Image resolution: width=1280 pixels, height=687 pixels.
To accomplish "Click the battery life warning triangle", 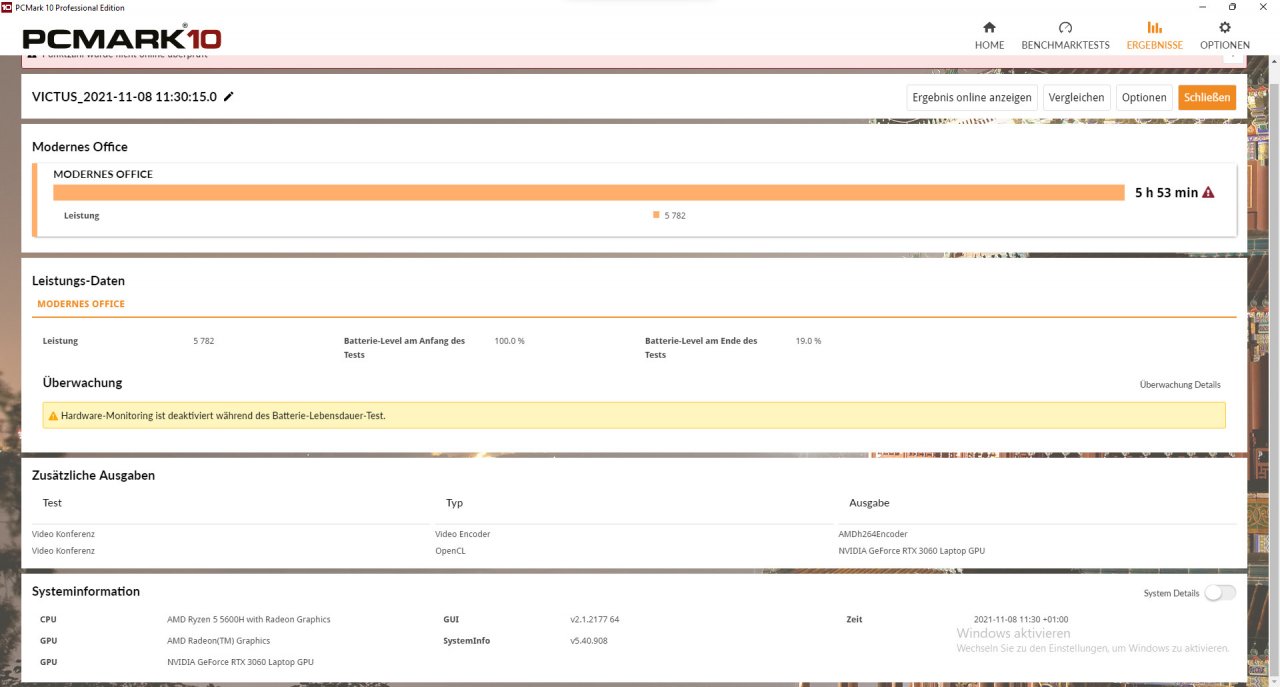I will coord(1208,193).
